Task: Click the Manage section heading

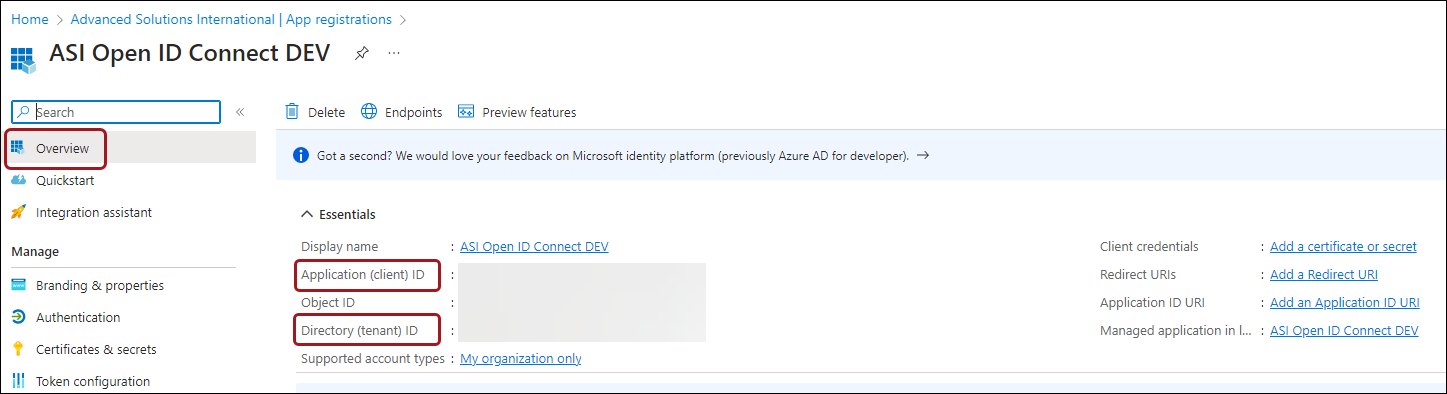Action: 35,251
